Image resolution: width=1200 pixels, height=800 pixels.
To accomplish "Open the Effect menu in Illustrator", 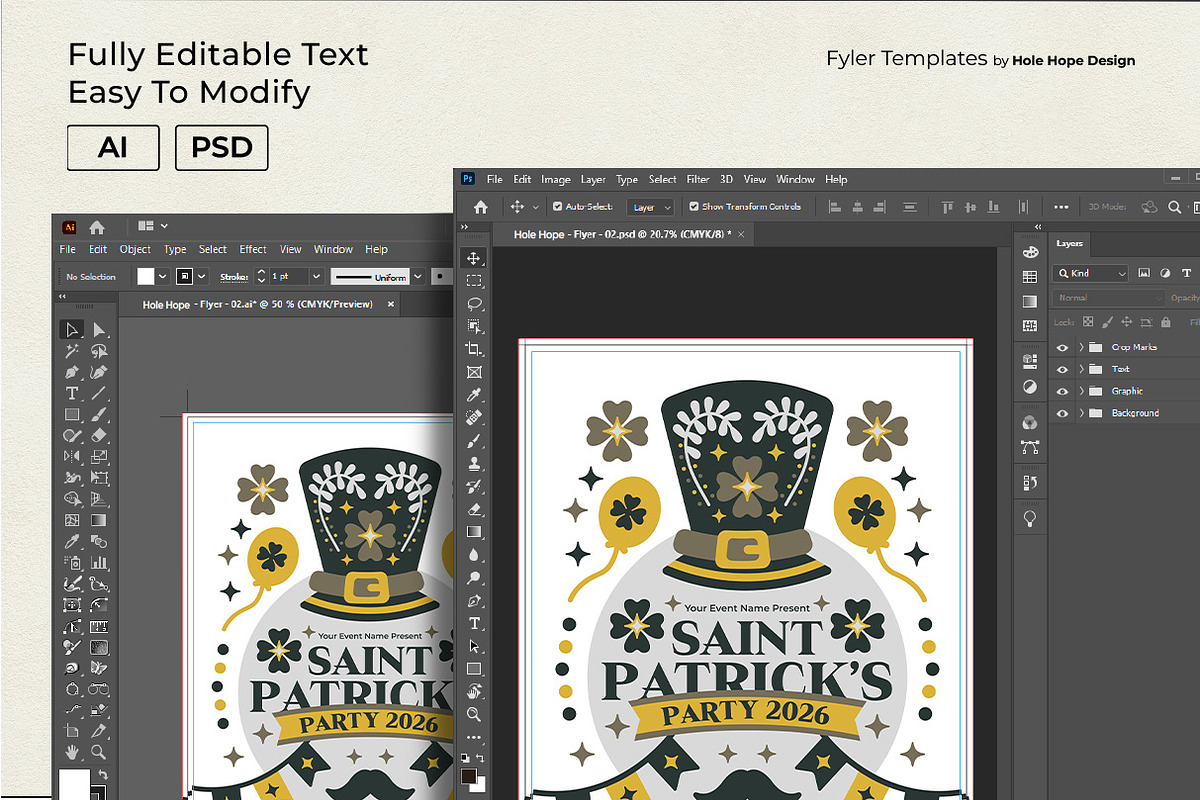I will pos(253,249).
